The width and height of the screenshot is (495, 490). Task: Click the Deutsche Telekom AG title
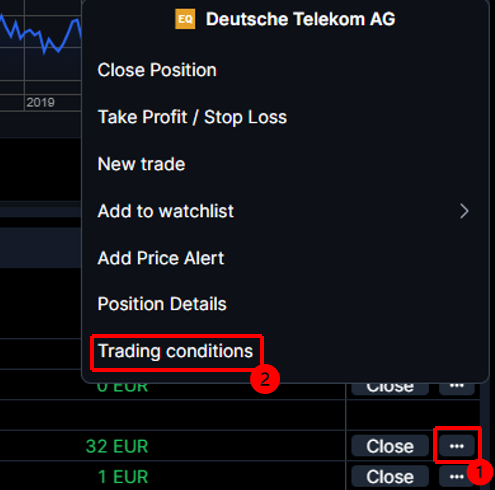300,19
